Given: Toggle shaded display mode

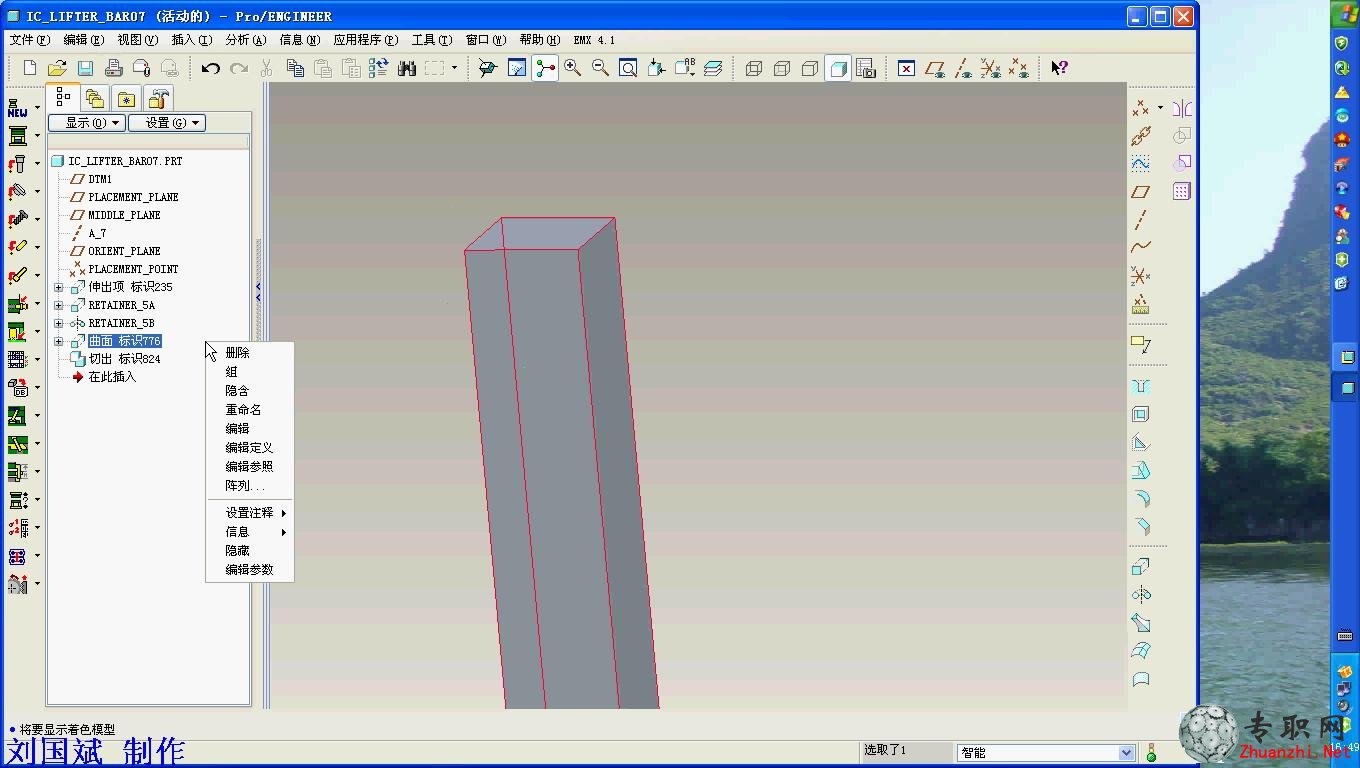Looking at the screenshot, I should 838,68.
